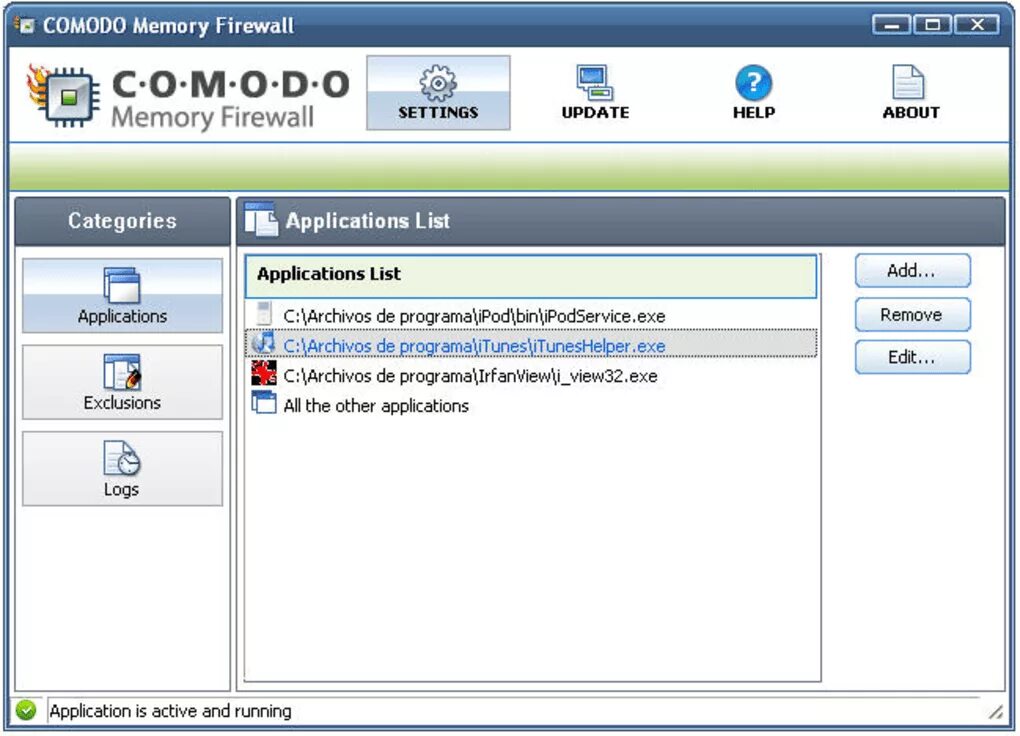The height and width of the screenshot is (736, 1020).
Task: Click the Remove button
Action: (913, 315)
